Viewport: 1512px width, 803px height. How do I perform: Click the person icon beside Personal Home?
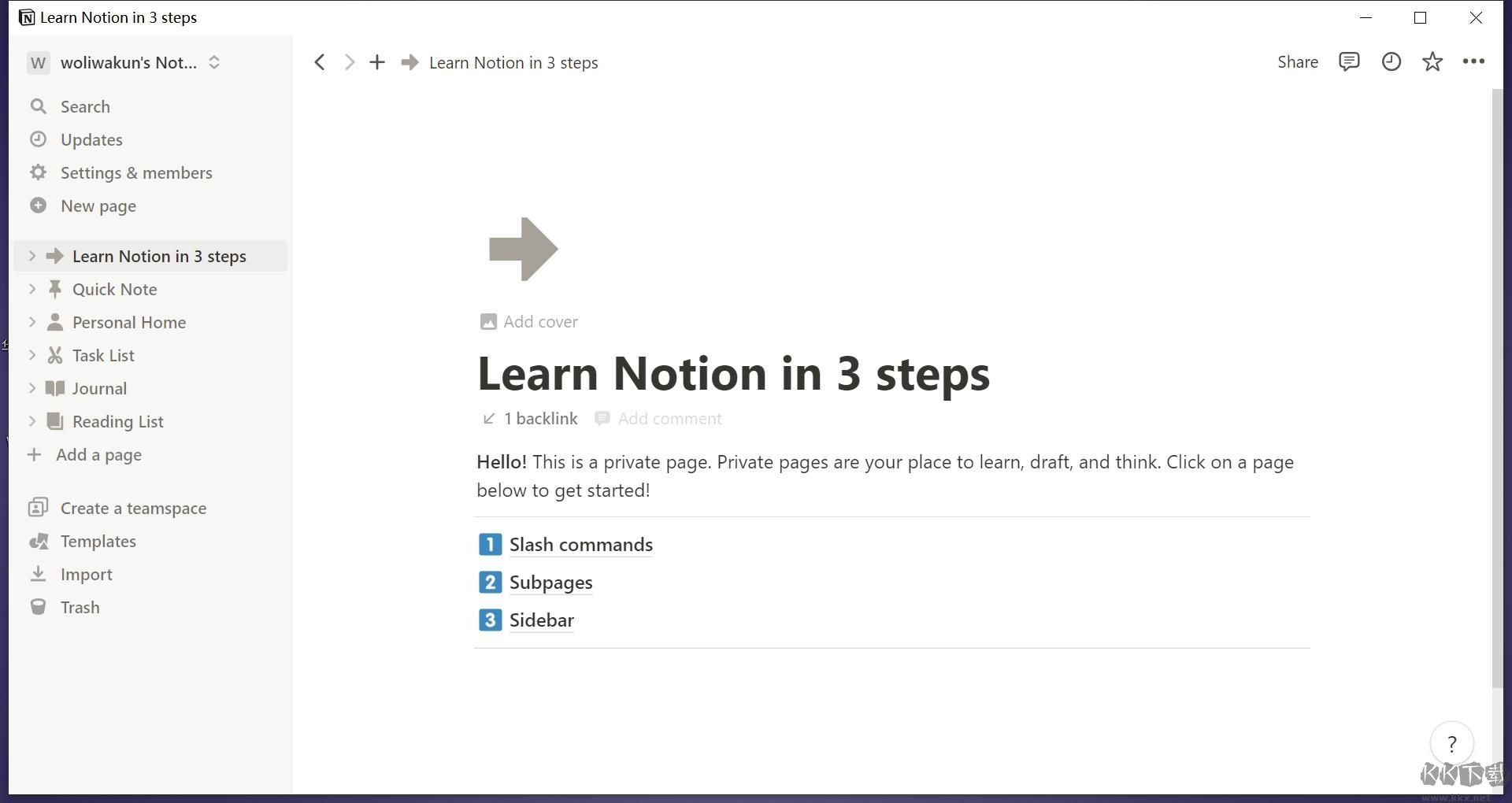pyautogui.click(x=55, y=322)
